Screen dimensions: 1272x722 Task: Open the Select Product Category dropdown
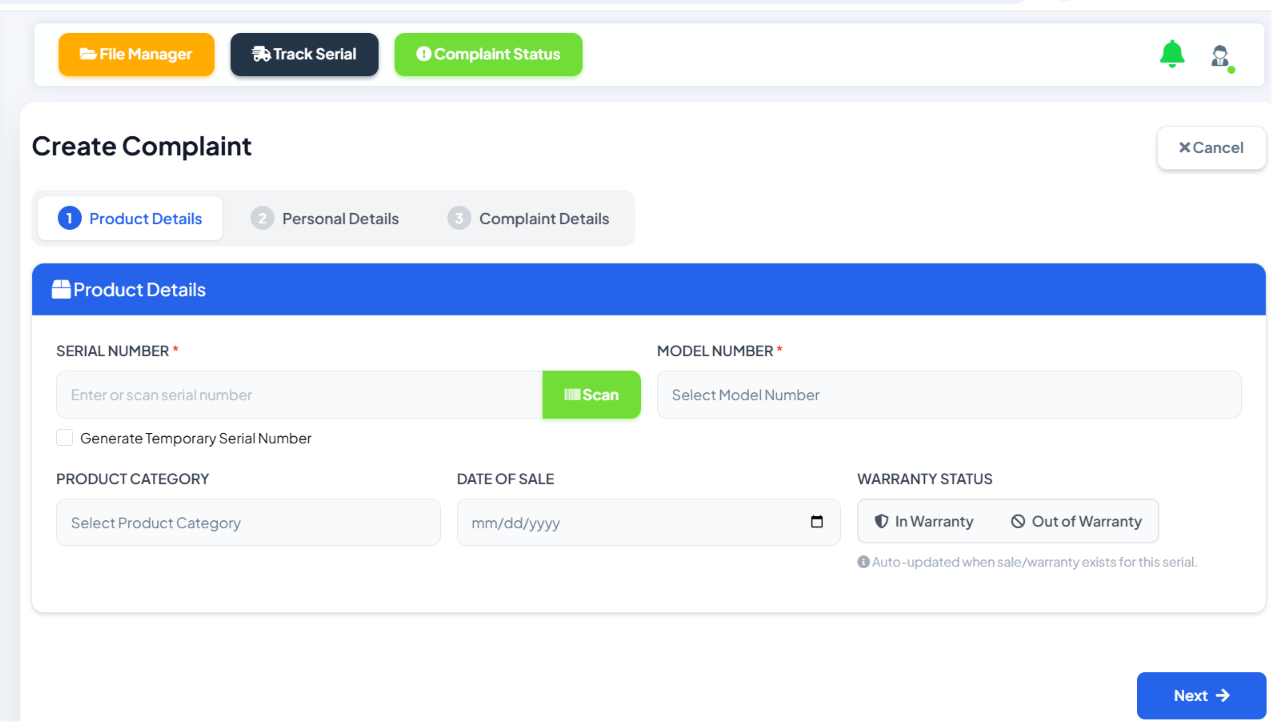coord(248,523)
